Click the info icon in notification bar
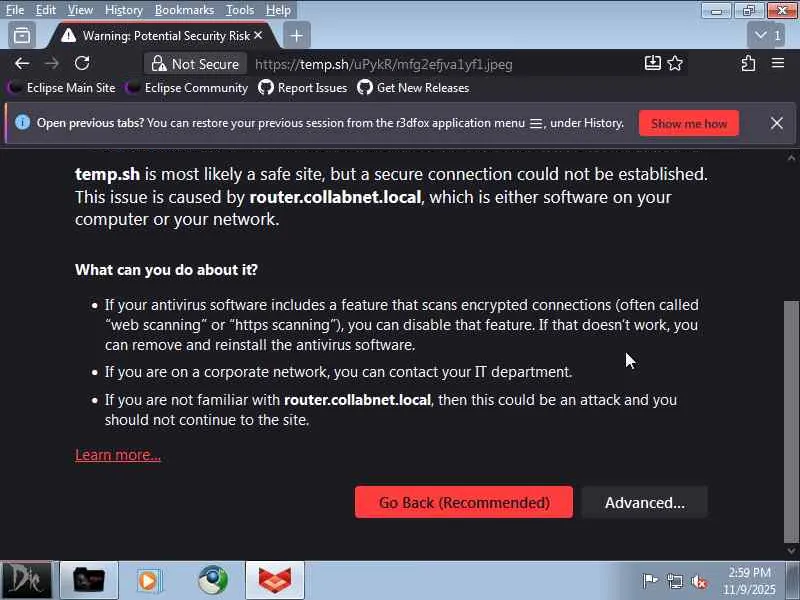Viewport: 800px width, 600px height. [22, 122]
